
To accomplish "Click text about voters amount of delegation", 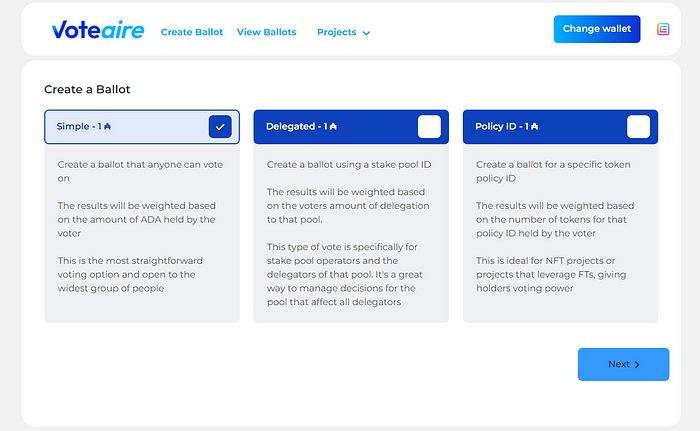I will click(348, 206).
